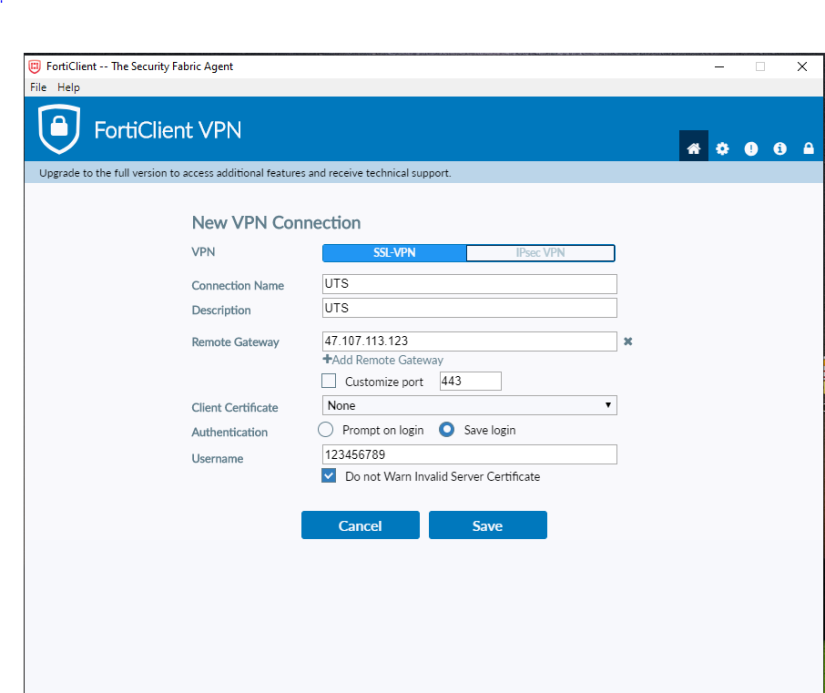Close the FortiClient window

tap(802, 66)
